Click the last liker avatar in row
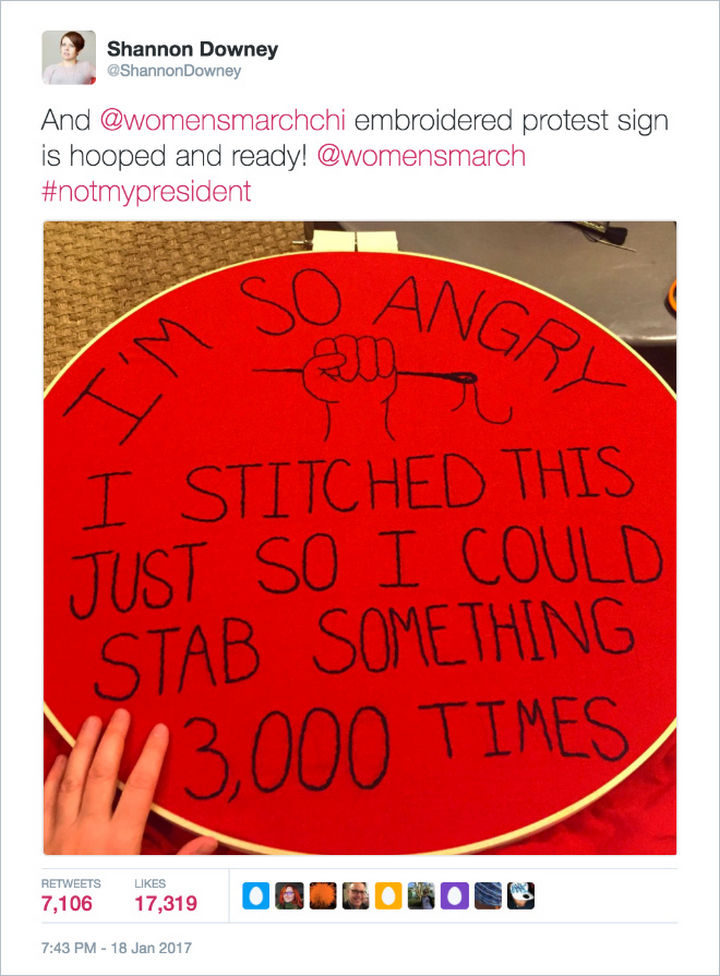This screenshot has width=720, height=976. [x=521, y=896]
